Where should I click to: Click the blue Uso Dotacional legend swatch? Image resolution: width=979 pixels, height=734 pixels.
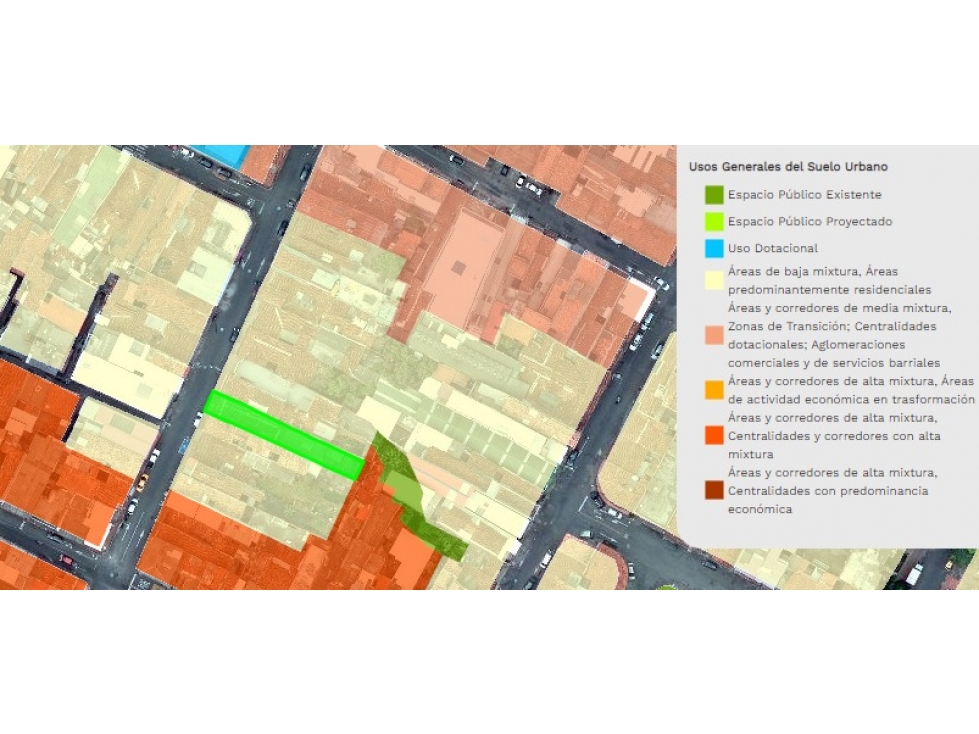tap(714, 248)
